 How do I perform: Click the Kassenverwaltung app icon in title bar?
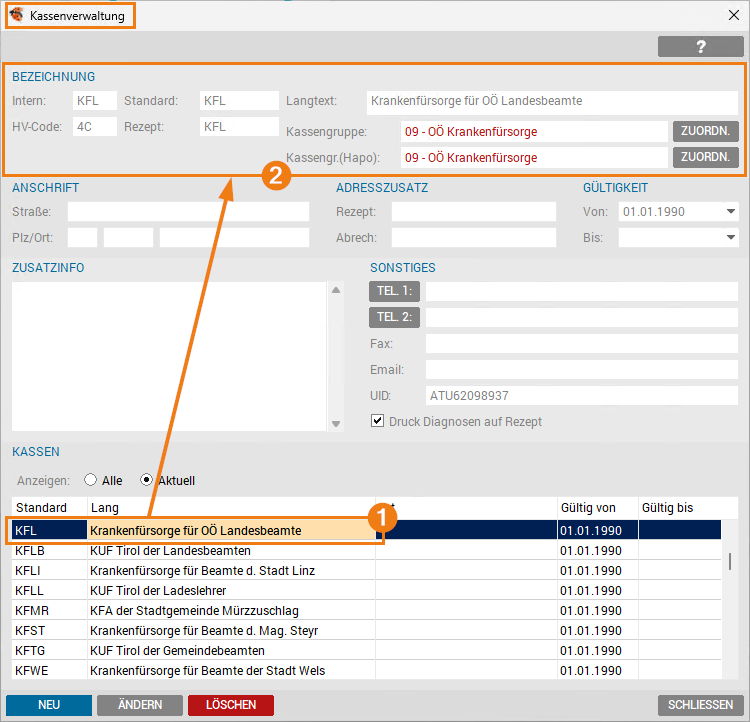(17, 16)
